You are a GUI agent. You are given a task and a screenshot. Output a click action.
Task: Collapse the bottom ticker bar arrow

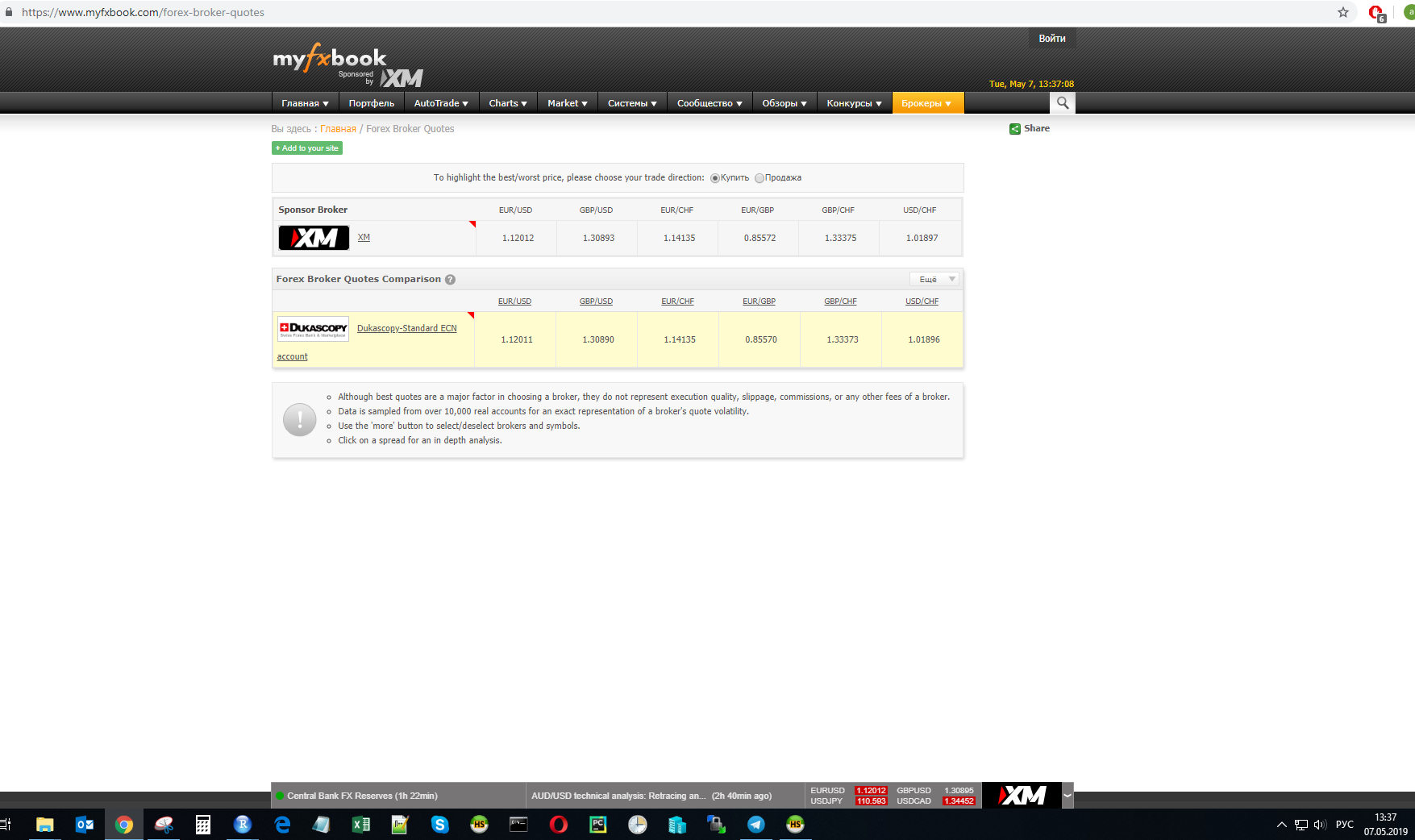[x=1067, y=796]
